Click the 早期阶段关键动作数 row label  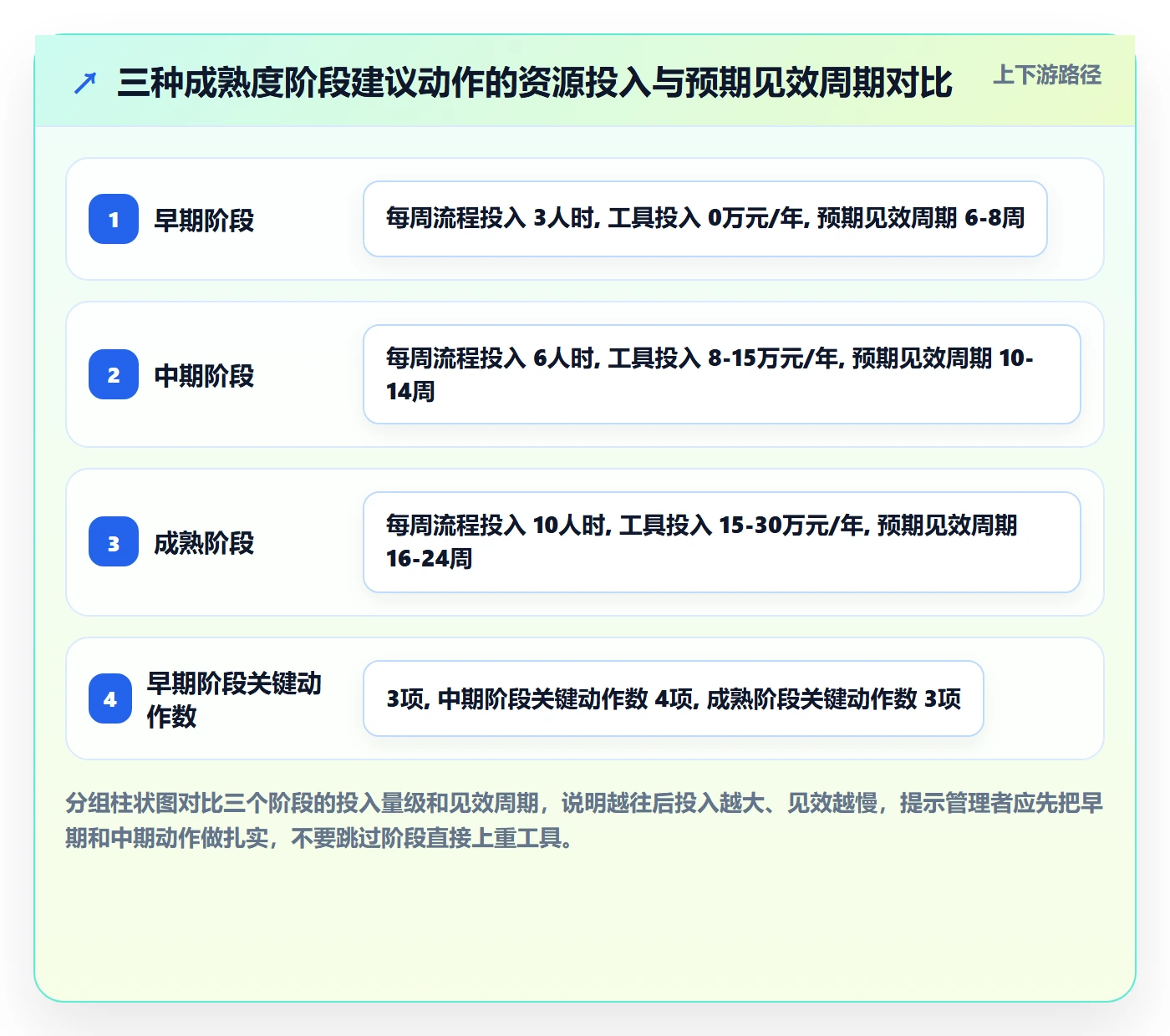coord(234,699)
